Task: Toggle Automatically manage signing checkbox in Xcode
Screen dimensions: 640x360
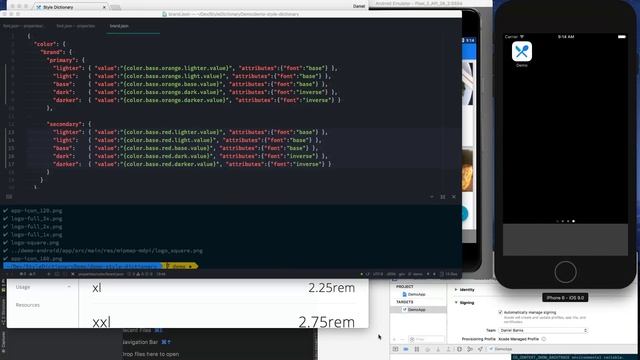Action: 500,312
